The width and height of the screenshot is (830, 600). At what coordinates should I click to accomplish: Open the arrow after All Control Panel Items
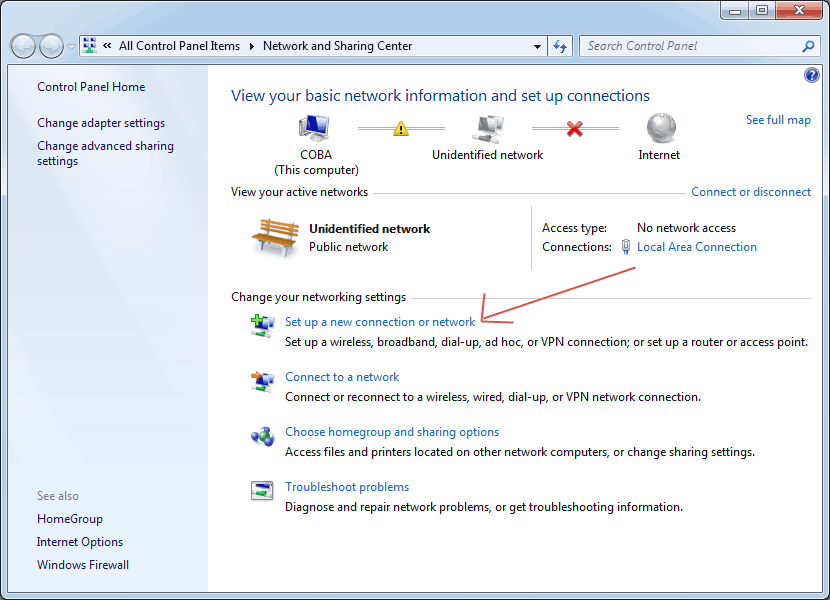click(251, 46)
